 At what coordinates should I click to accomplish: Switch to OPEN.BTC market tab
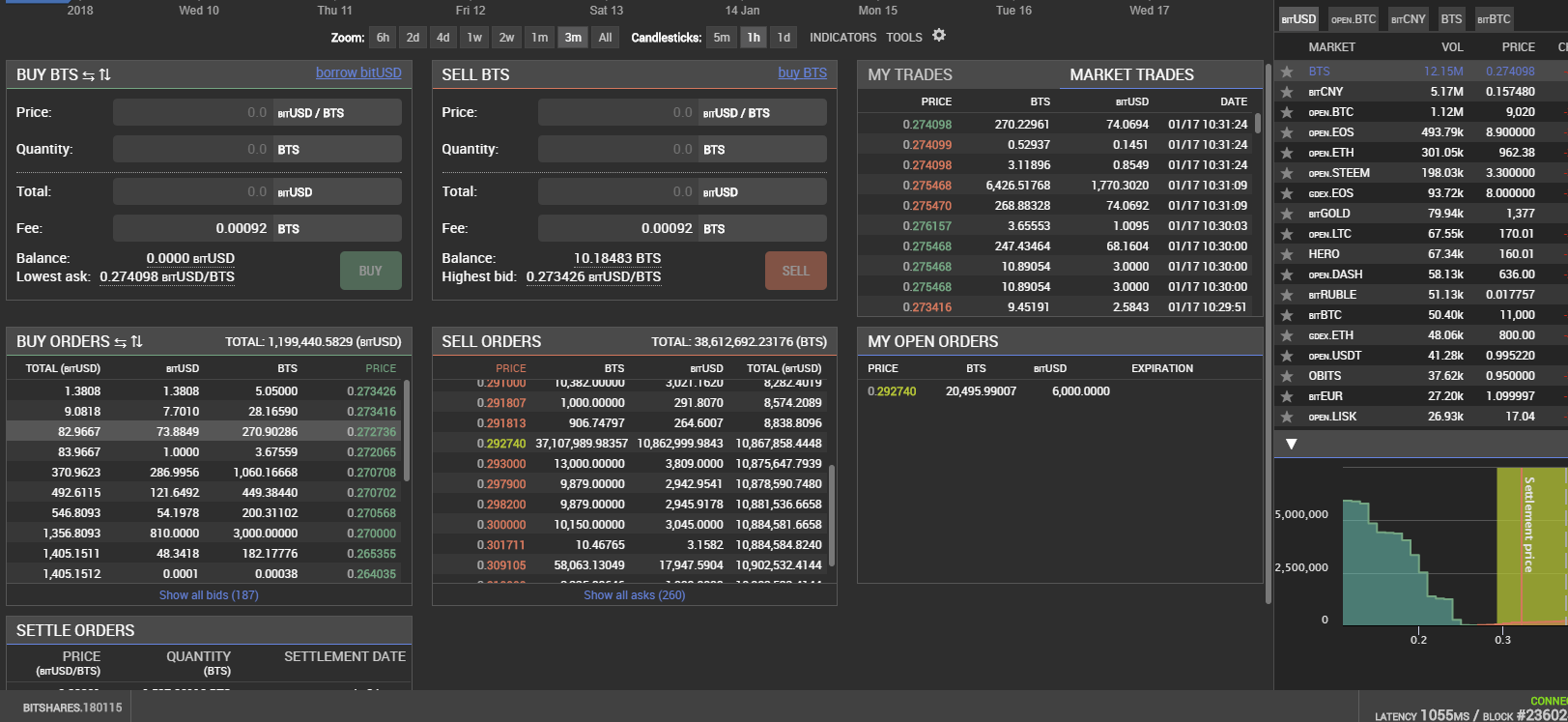click(1354, 19)
